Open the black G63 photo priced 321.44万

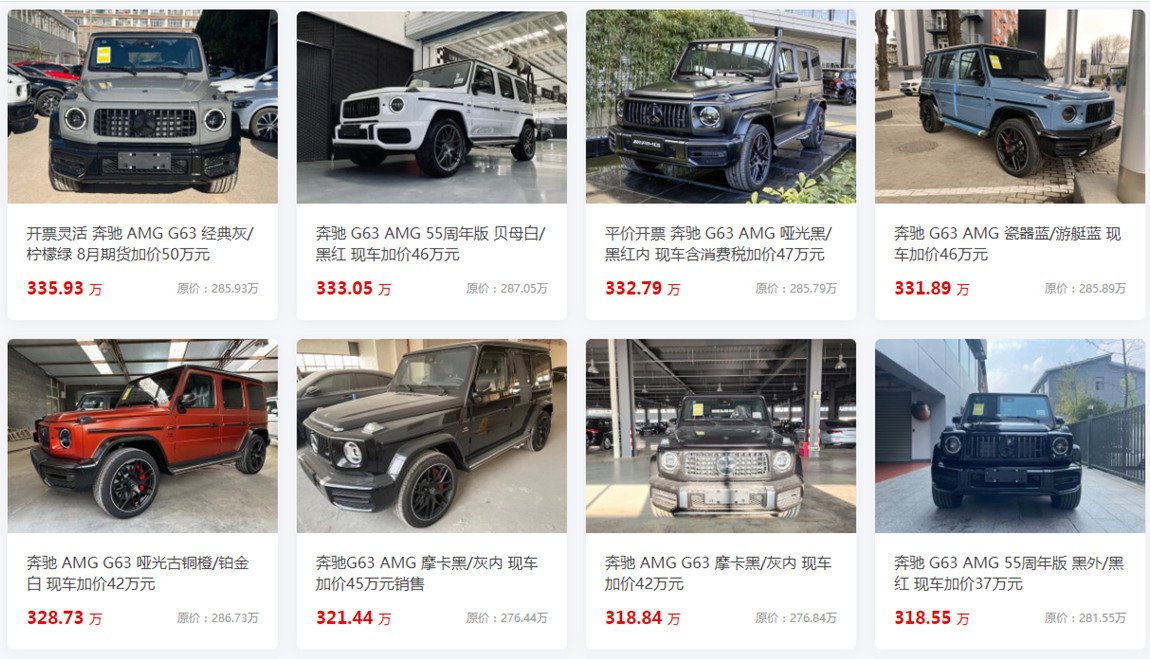coord(431,435)
